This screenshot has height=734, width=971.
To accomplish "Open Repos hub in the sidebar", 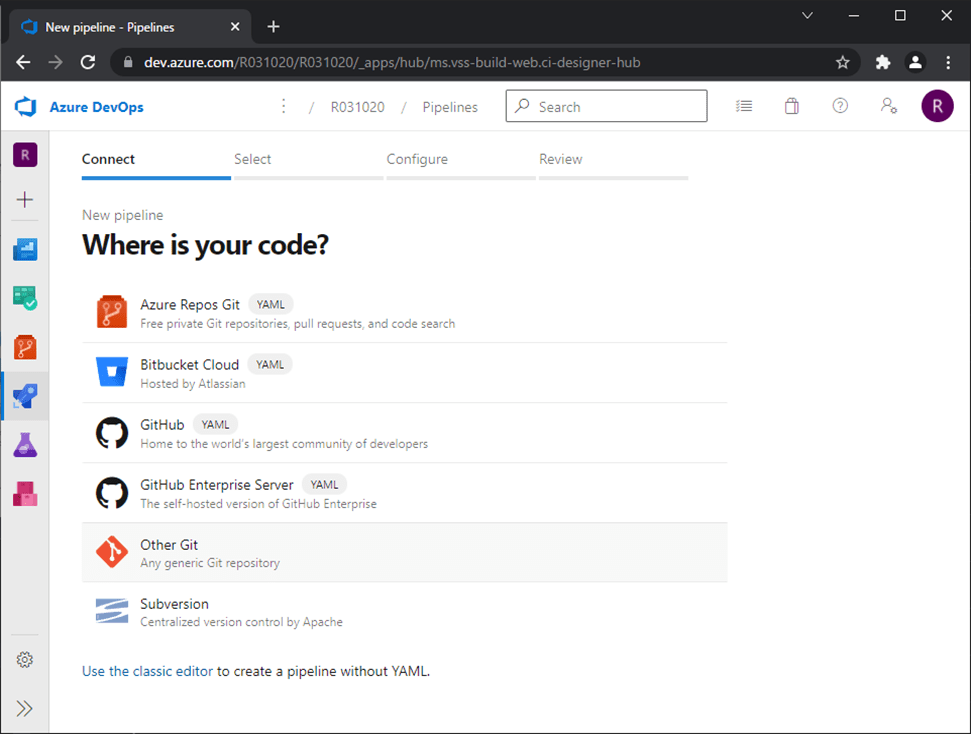I will 25,347.
